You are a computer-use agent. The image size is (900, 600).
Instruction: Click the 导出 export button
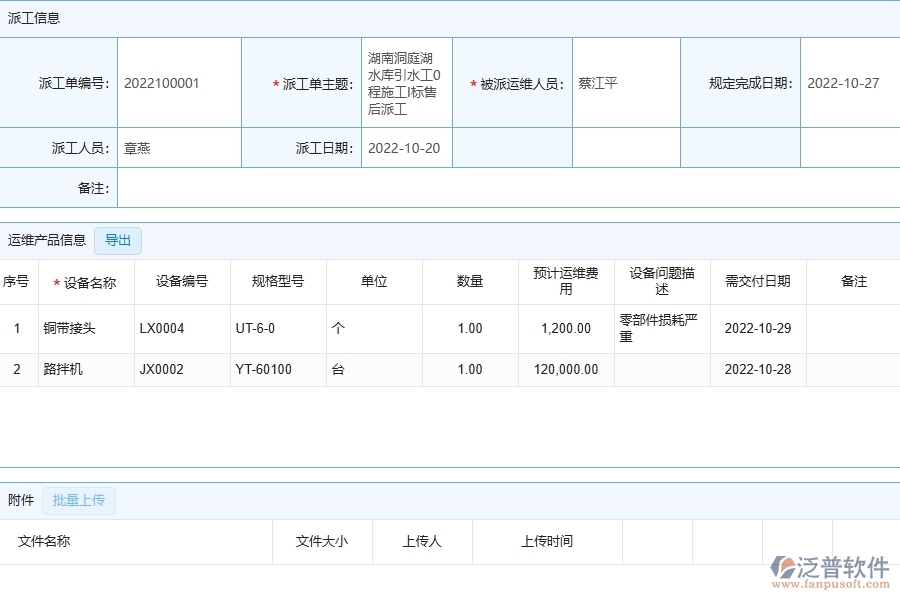(x=117, y=240)
